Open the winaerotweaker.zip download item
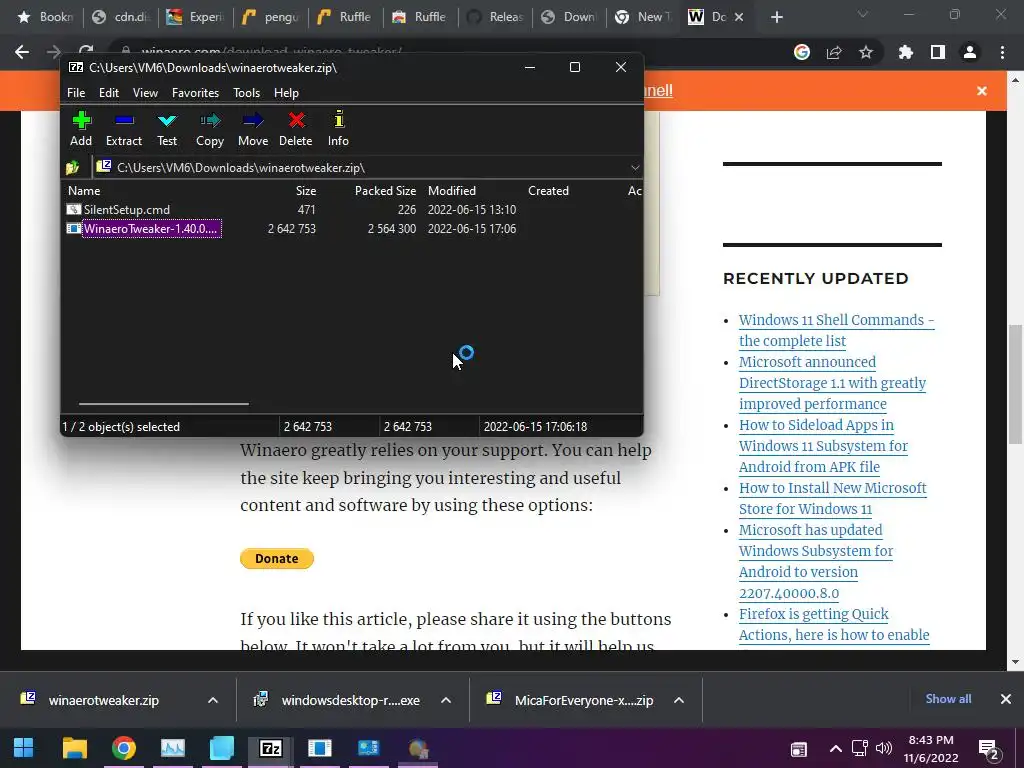 (x=103, y=700)
